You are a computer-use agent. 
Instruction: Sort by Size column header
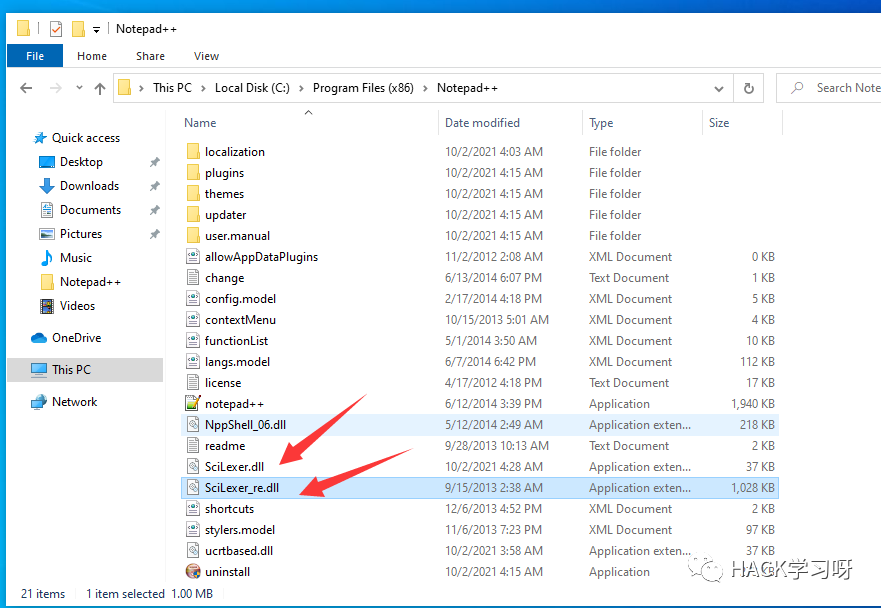[x=719, y=123]
